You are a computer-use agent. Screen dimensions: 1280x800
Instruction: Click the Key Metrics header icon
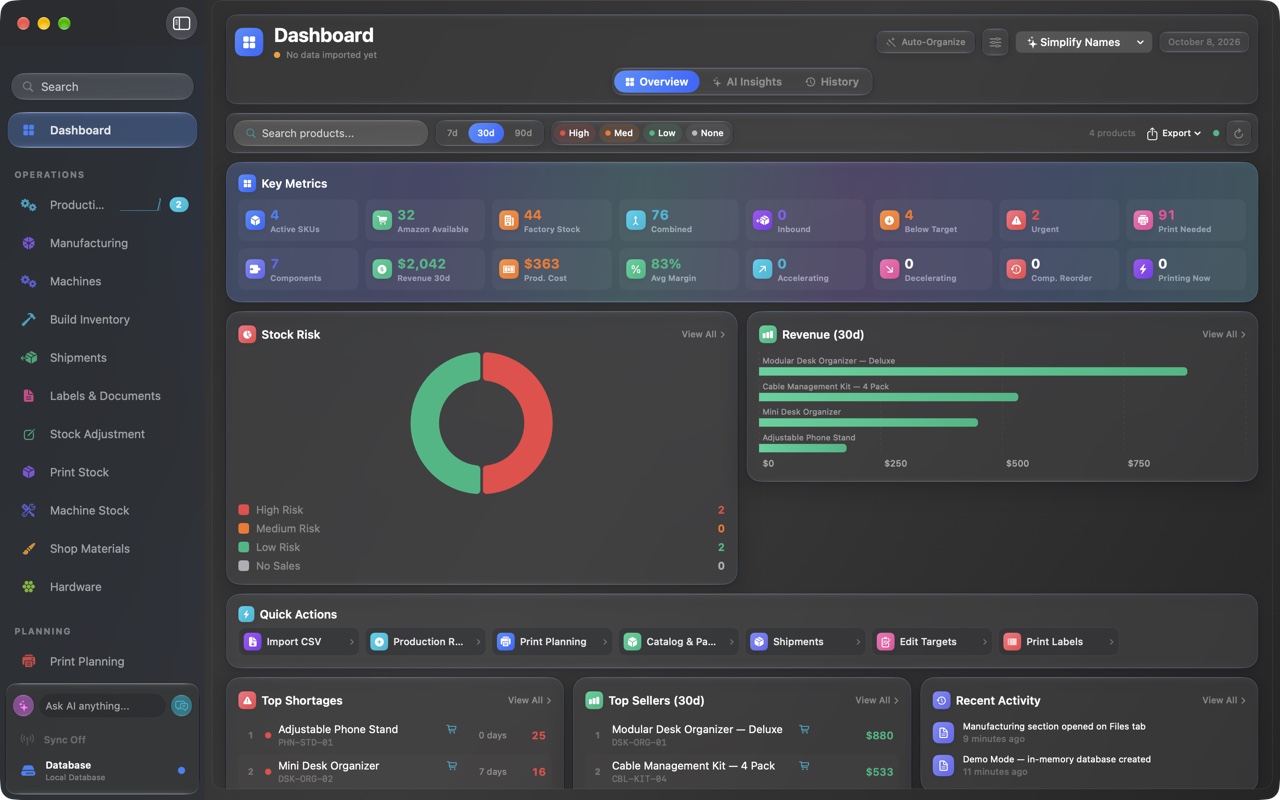pos(247,184)
